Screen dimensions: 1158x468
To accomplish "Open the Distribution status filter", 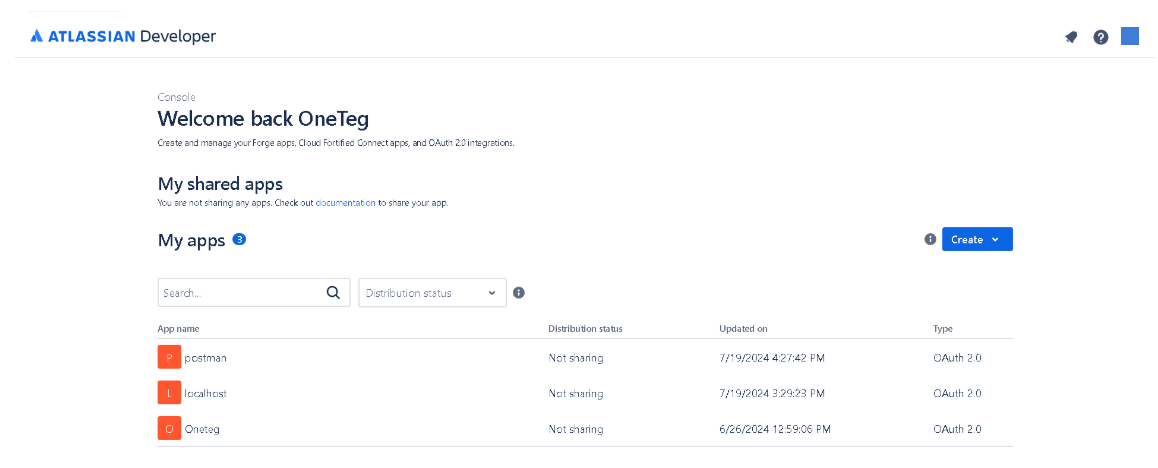I will [x=432, y=293].
